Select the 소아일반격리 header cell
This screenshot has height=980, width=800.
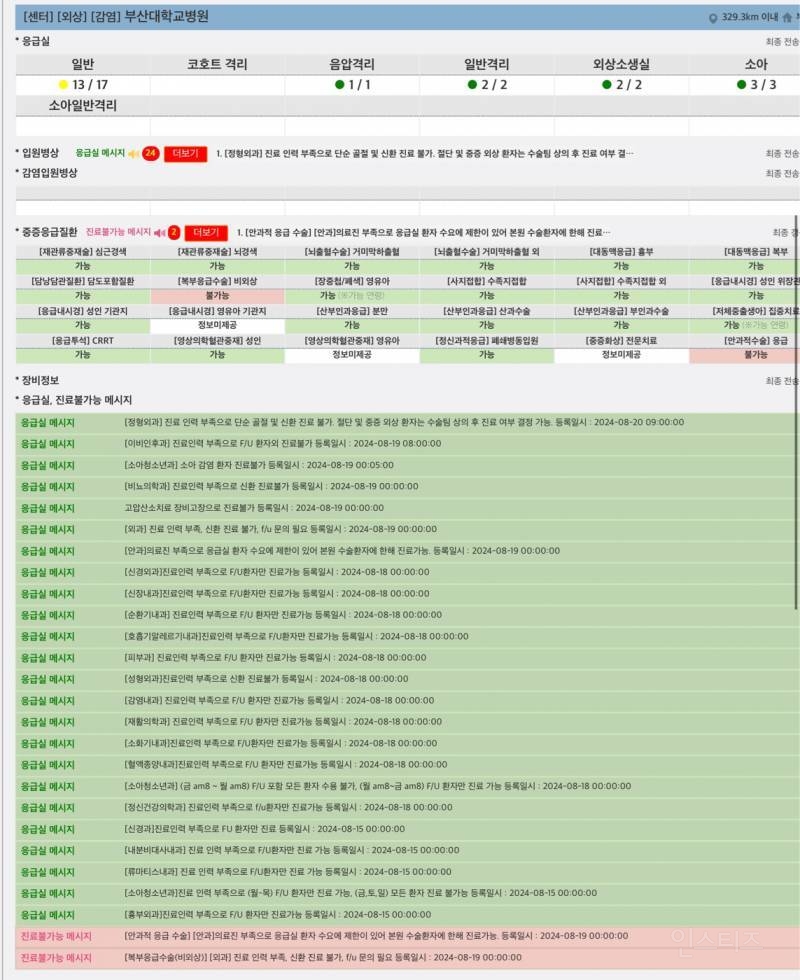83,106
